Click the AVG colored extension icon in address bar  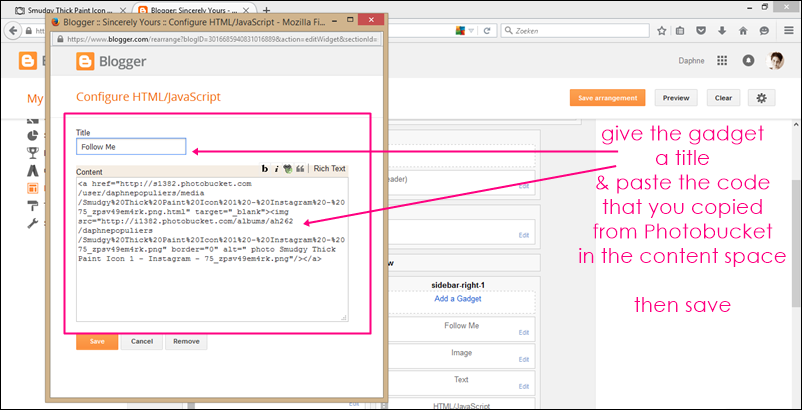[x=460, y=31]
